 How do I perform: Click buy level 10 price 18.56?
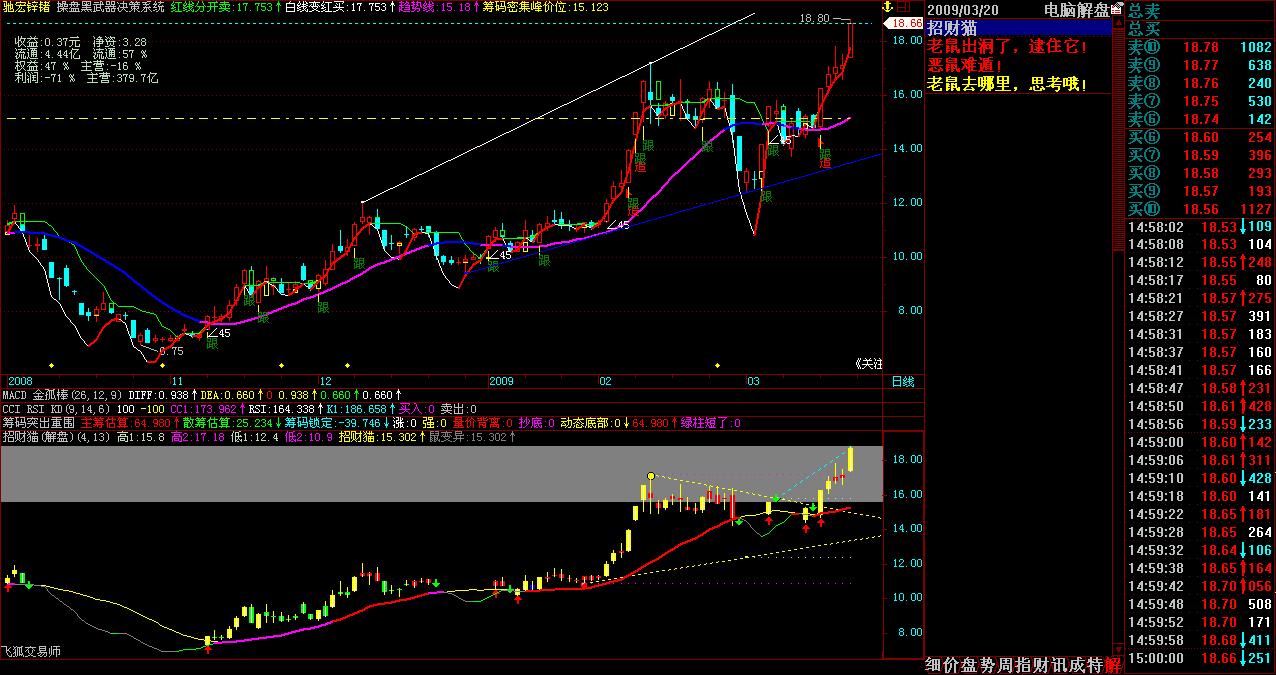1201,209
